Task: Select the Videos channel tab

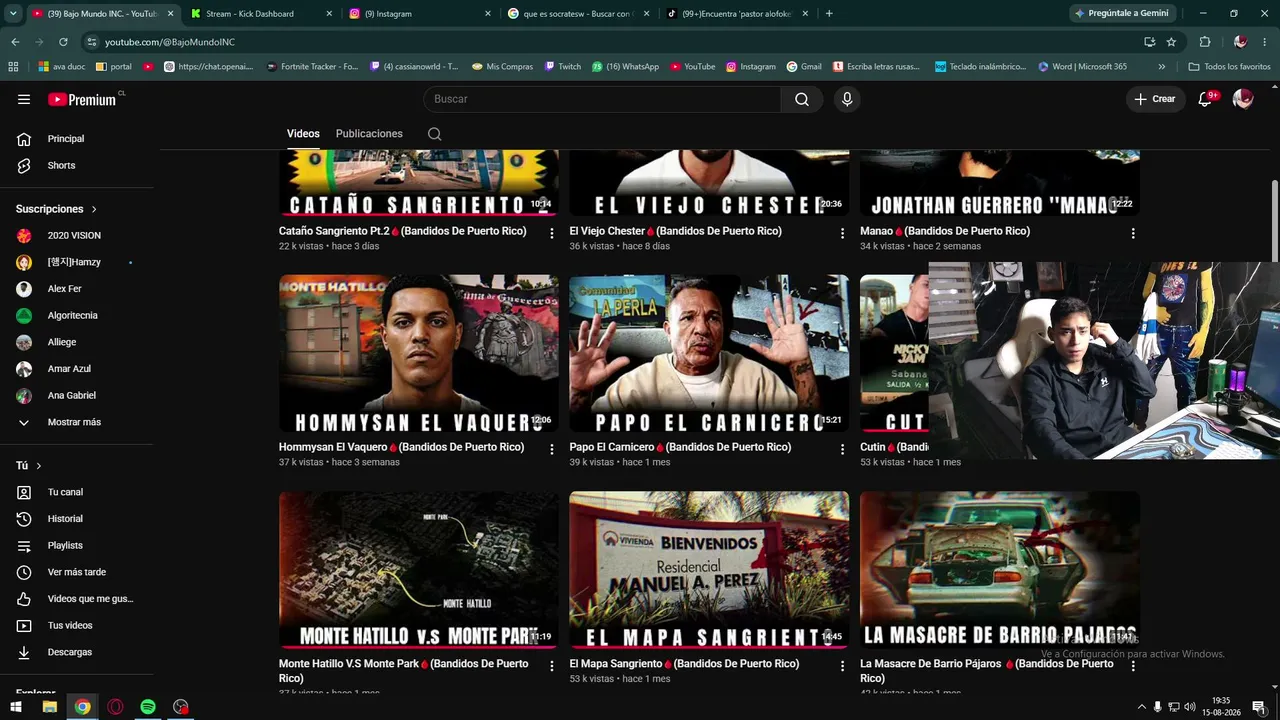Action: coord(303,134)
